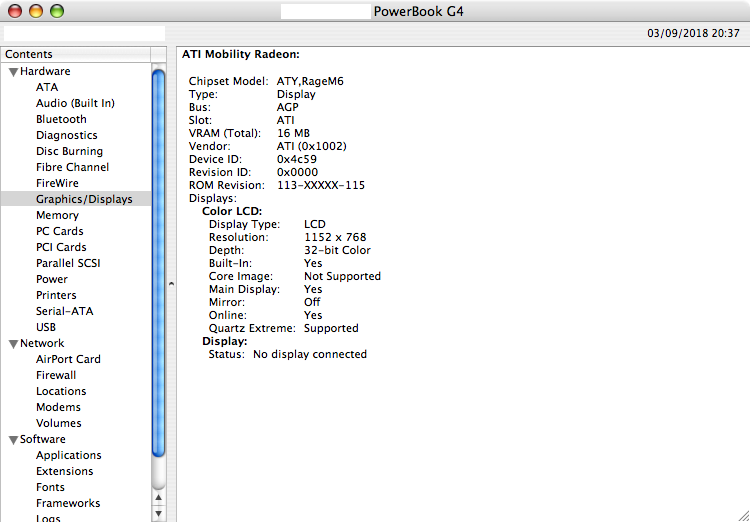The image size is (750, 522).
Task: Select Printers in the sidebar
Action: [x=56, y=295]
